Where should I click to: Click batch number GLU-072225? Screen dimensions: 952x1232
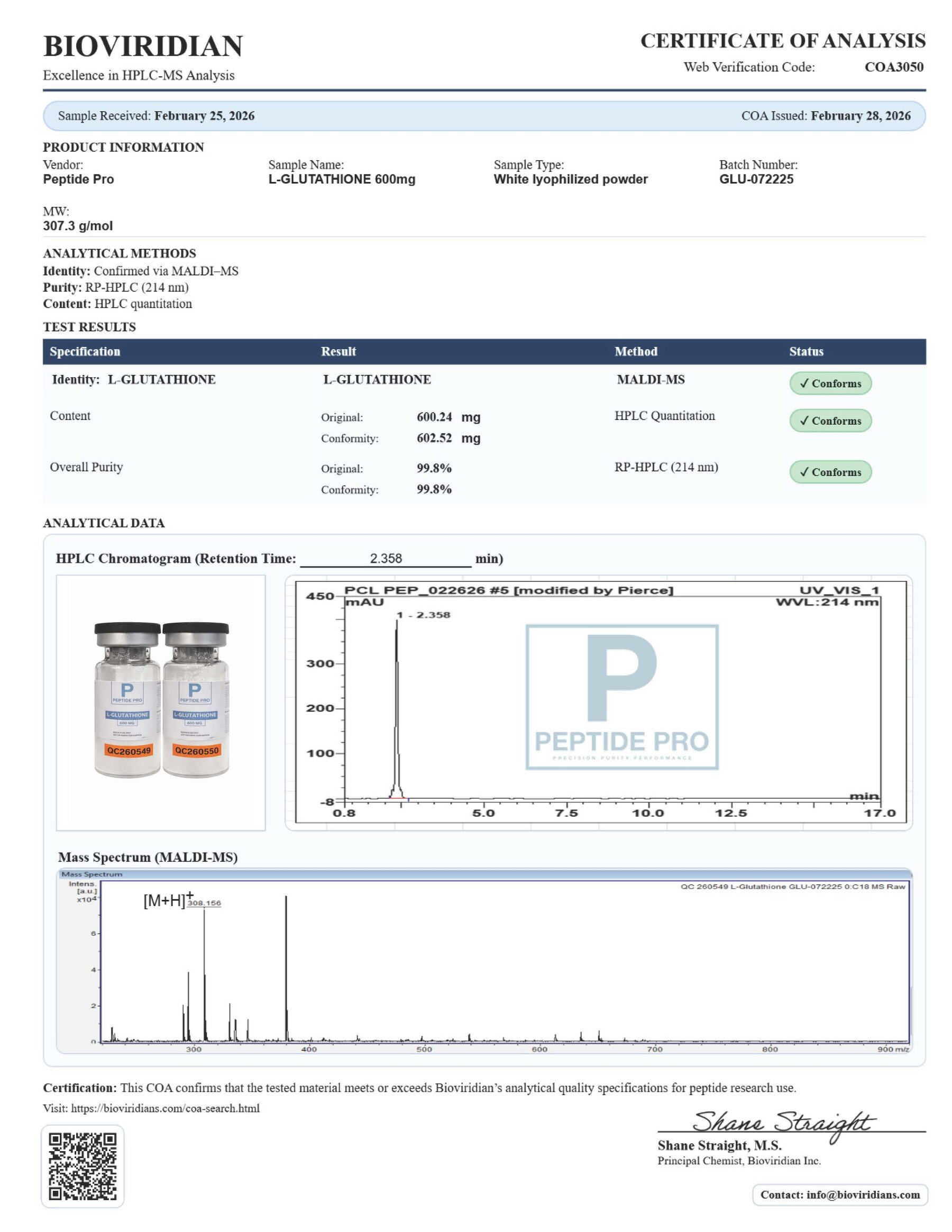pos(756,179)
